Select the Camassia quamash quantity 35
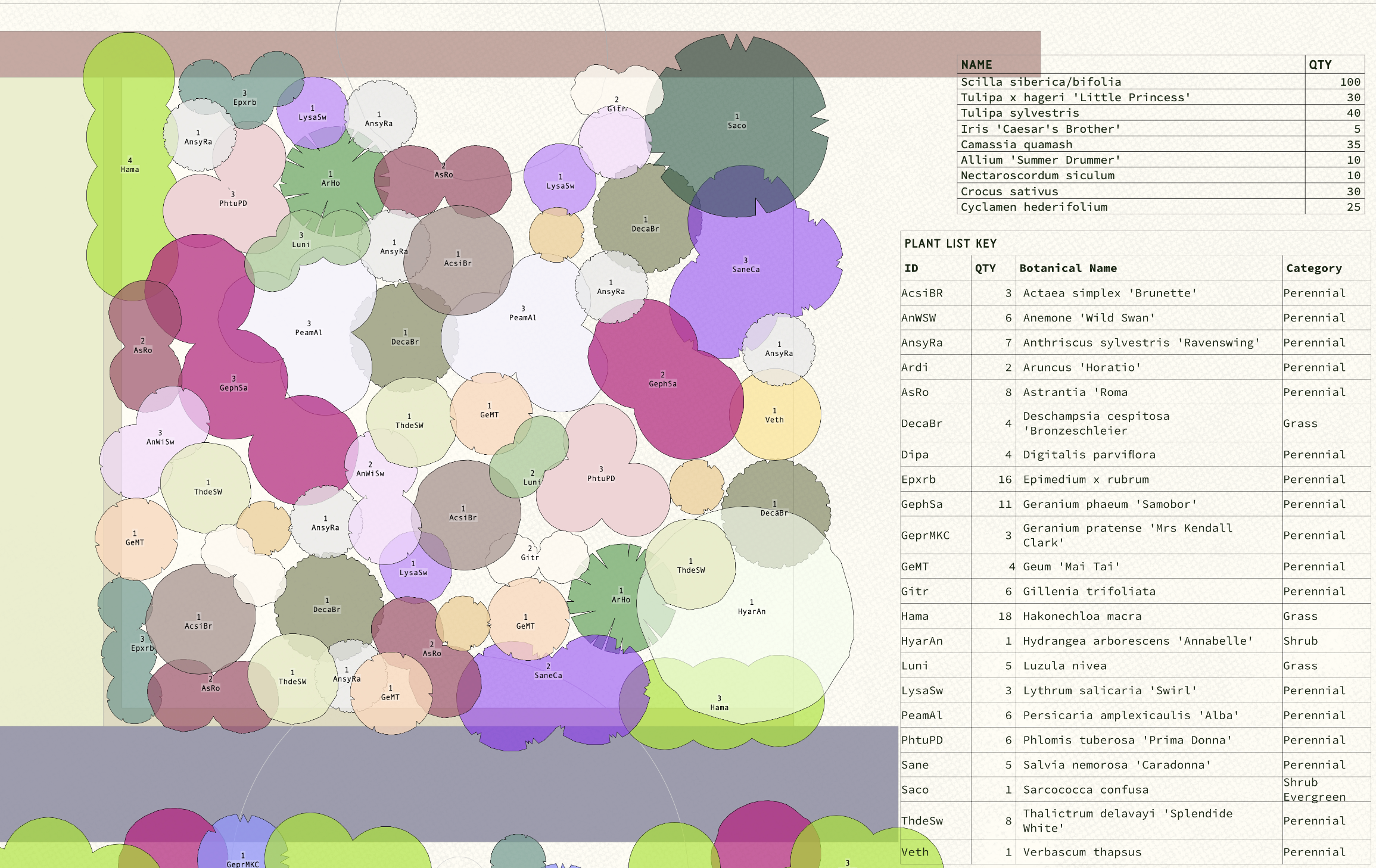The width and height of the screenshot is (1376, 868). [x=1354, y=145]
